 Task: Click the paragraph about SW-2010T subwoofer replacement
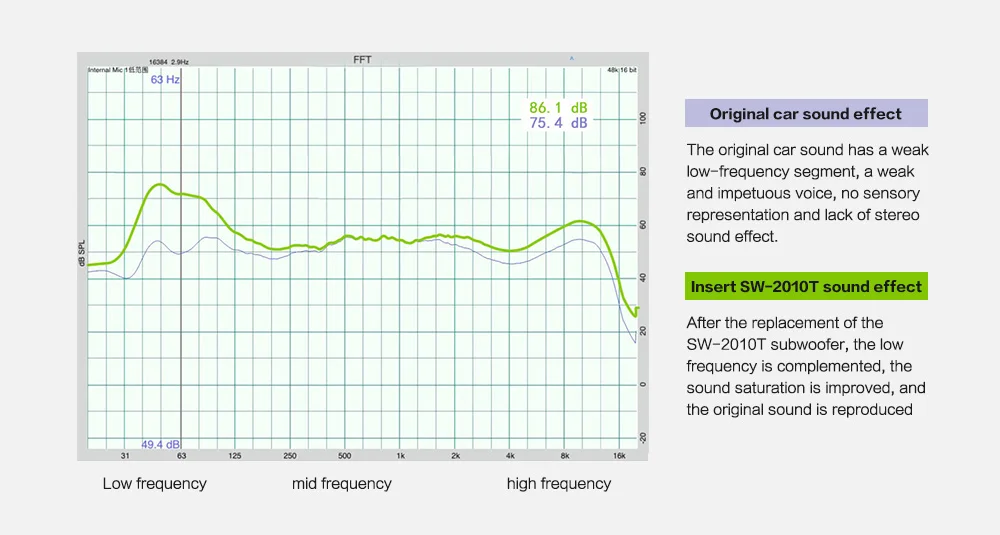click(806, 366)
